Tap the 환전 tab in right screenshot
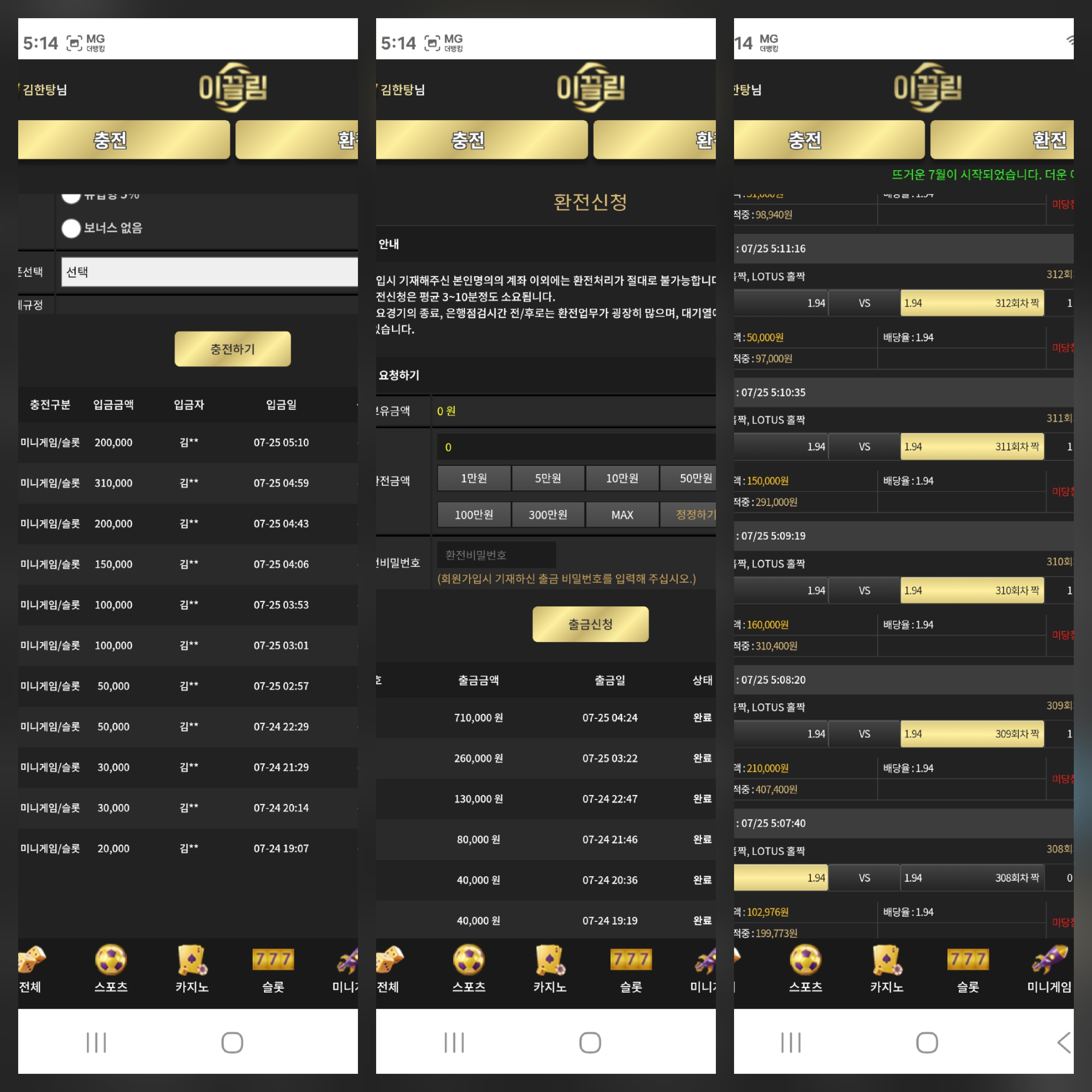Screen dimensions: 1092x1092 tap(1002, 140)
